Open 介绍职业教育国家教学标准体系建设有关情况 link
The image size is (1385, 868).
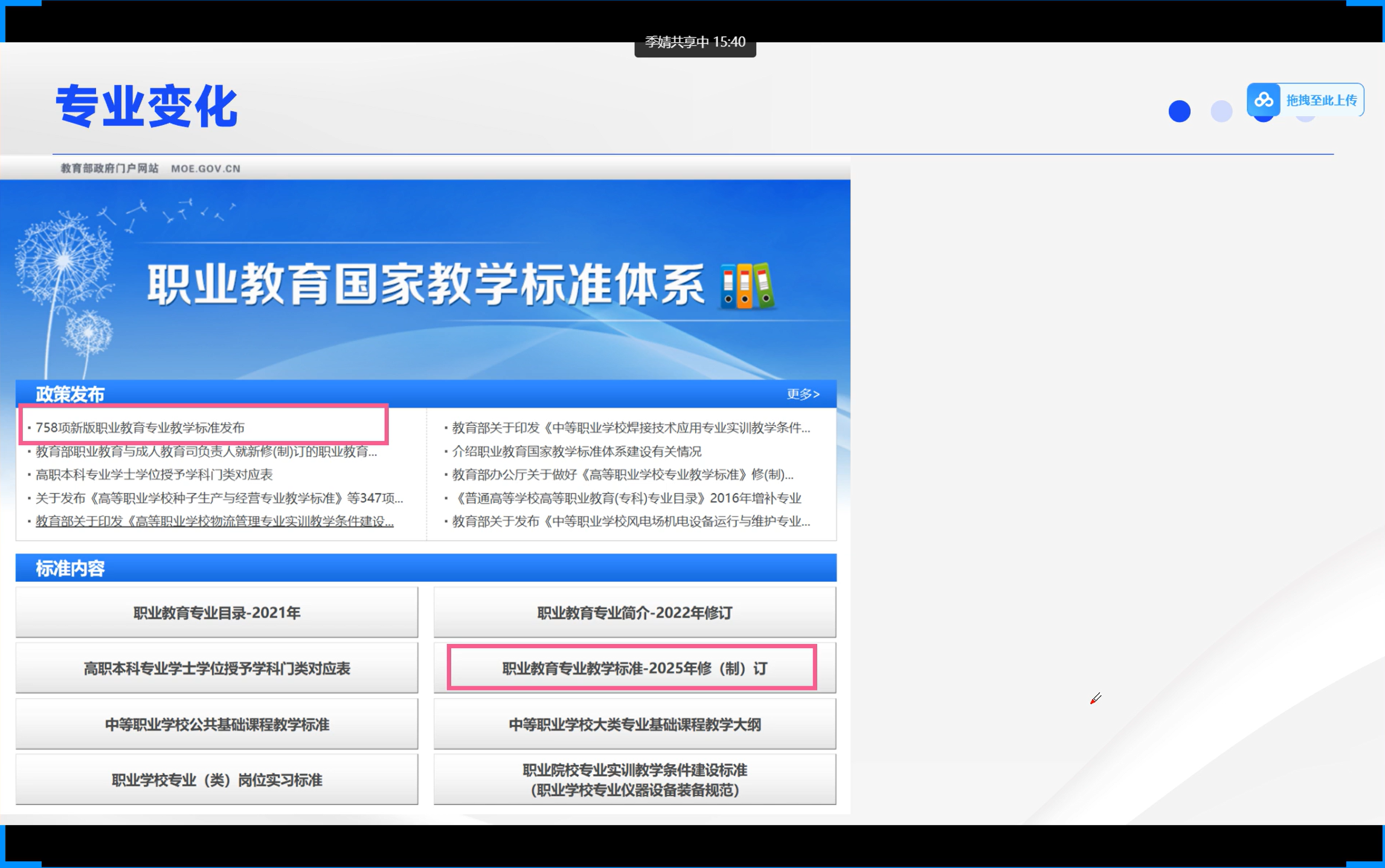point(577,451)
